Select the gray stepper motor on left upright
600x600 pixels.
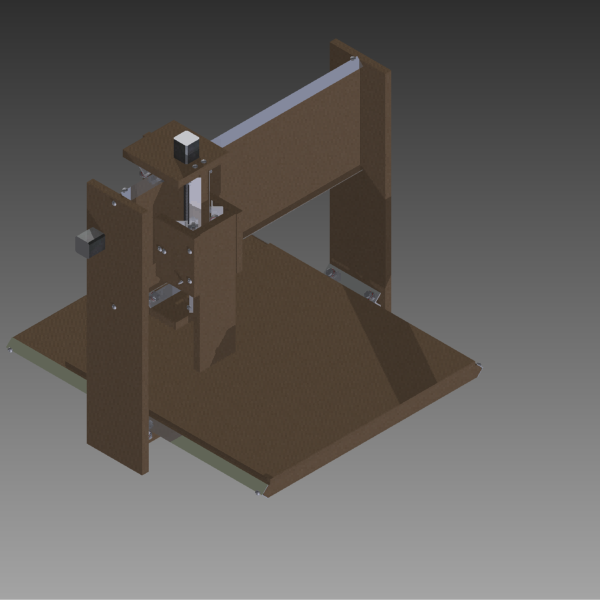pyautogui.click(x=90, y=243)
